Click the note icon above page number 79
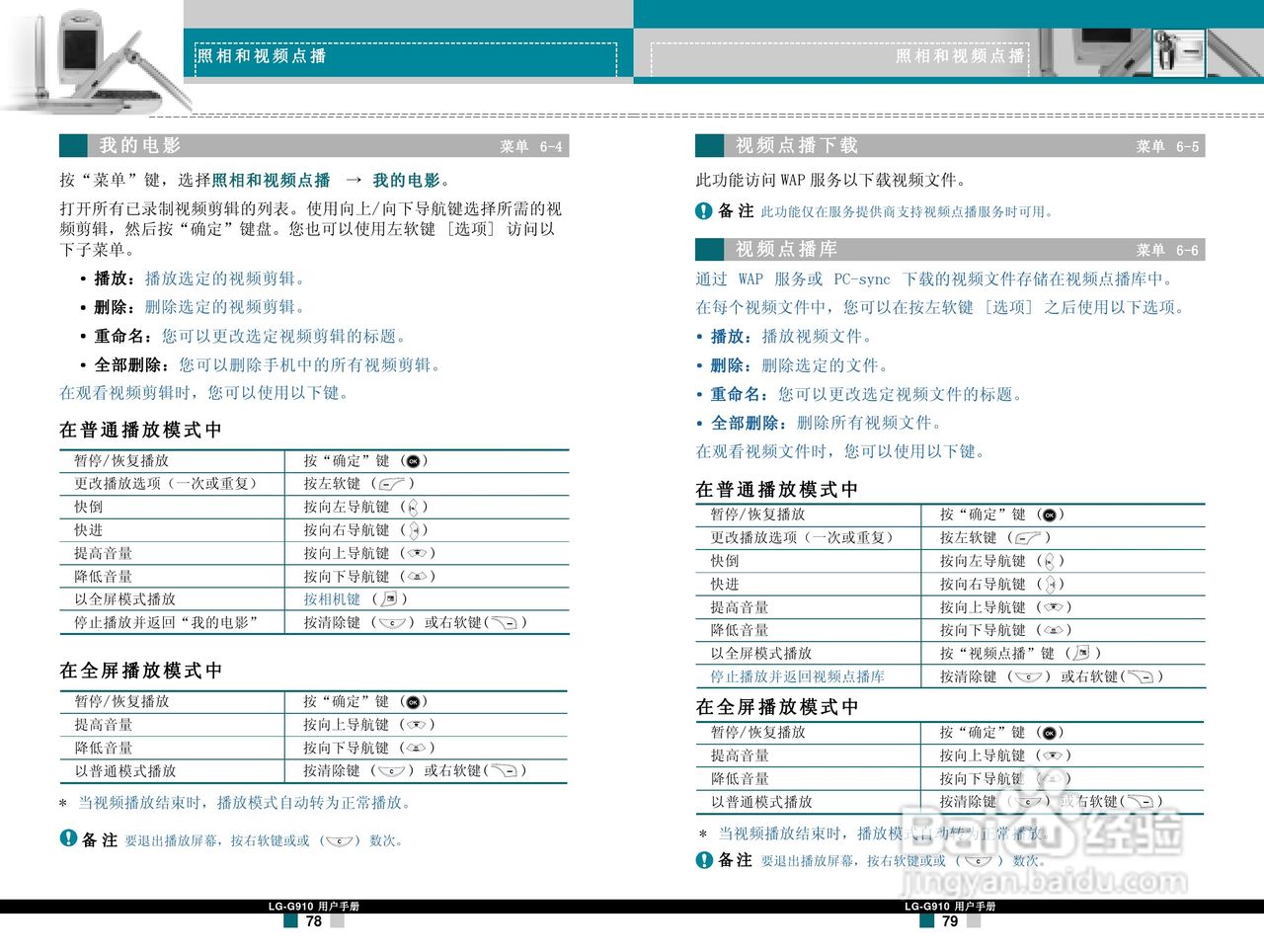The width and height of the screenshot is (1264, 952). coord(704,859)
